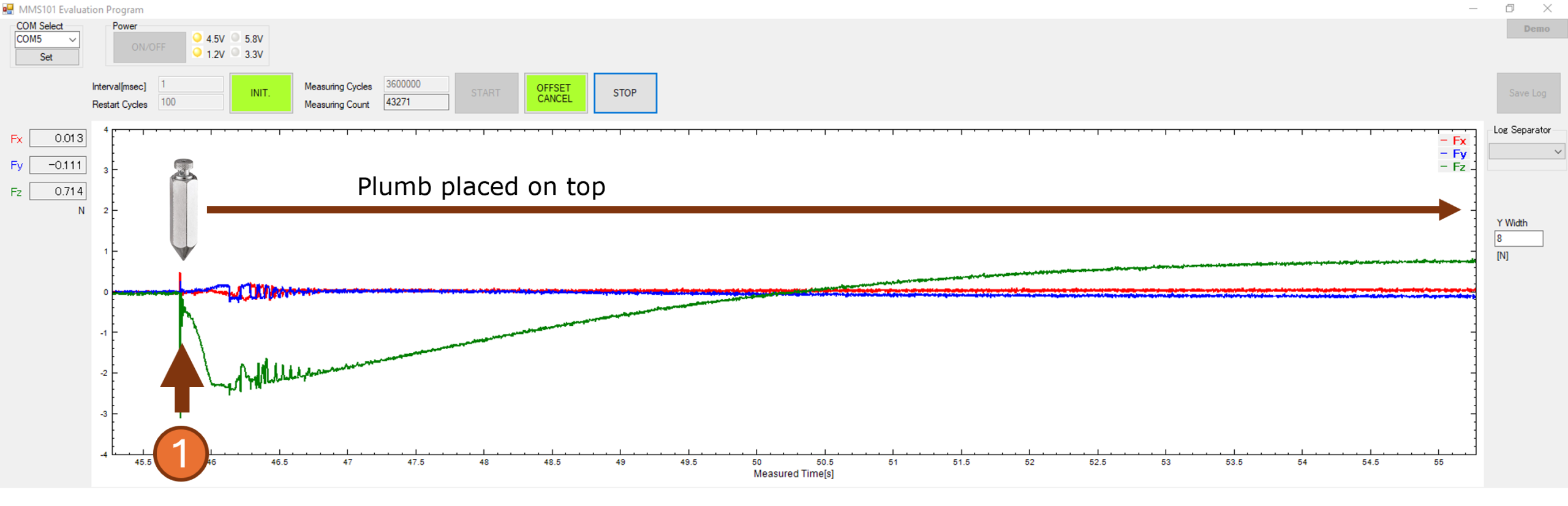Click the Set button under COM Select
The image size is (1568, 506).
(x=47, y=57)
